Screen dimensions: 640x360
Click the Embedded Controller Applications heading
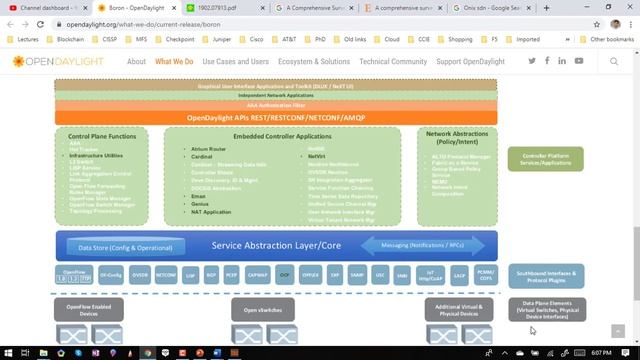pos(282,136)
